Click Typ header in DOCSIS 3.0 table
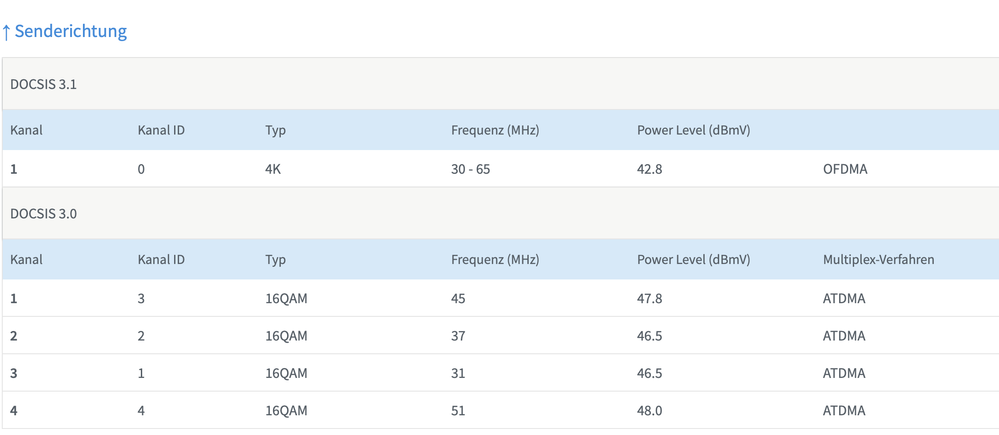 pos(275,259)
